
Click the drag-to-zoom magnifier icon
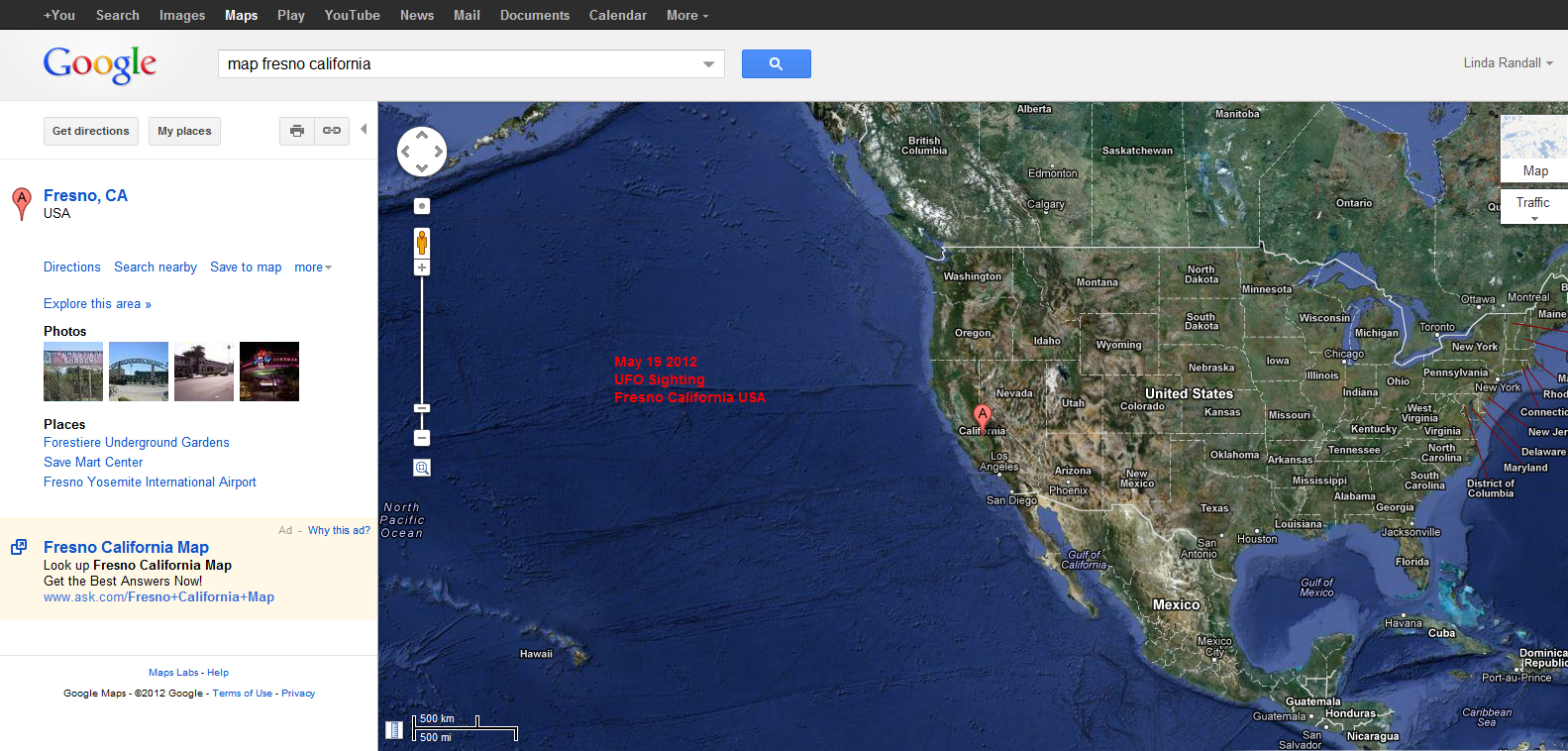(422, 468)
